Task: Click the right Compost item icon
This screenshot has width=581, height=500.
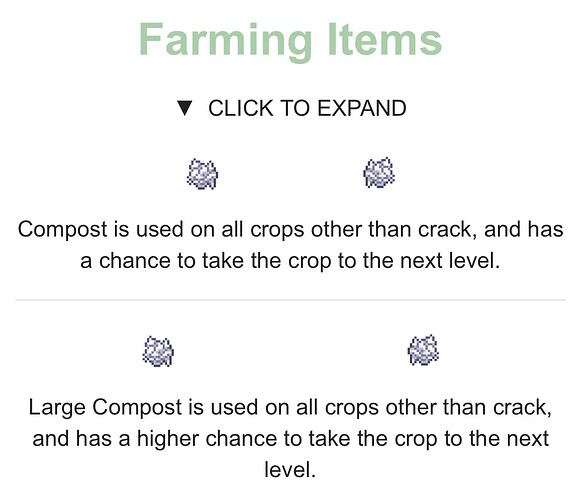Action: click(379, 172)
